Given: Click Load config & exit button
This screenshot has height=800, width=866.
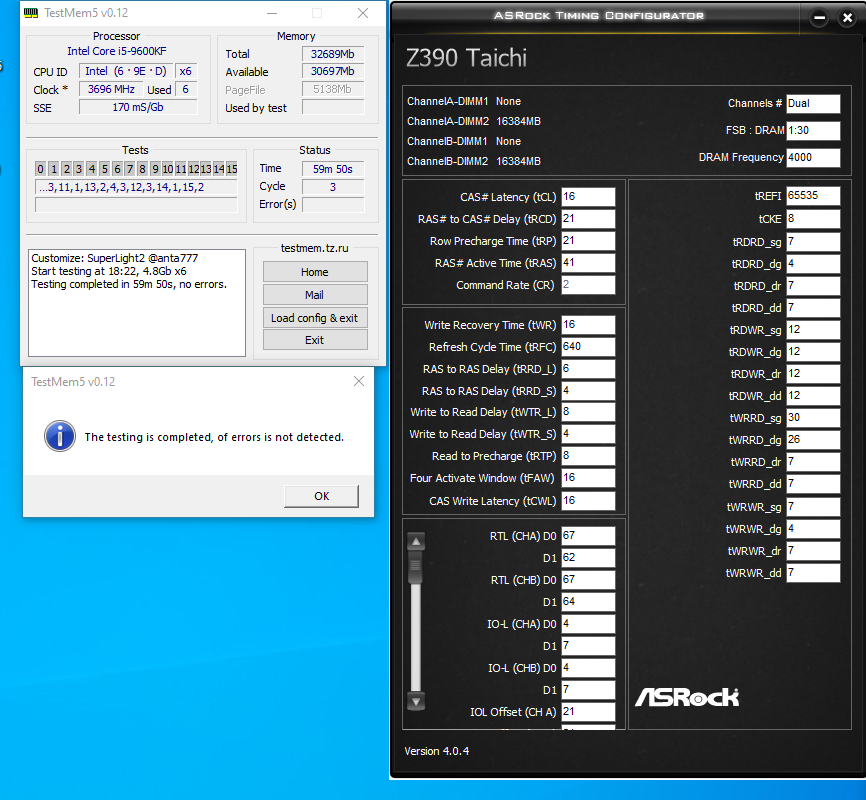Looking at the screenshot, I should (x=315, y=318).
